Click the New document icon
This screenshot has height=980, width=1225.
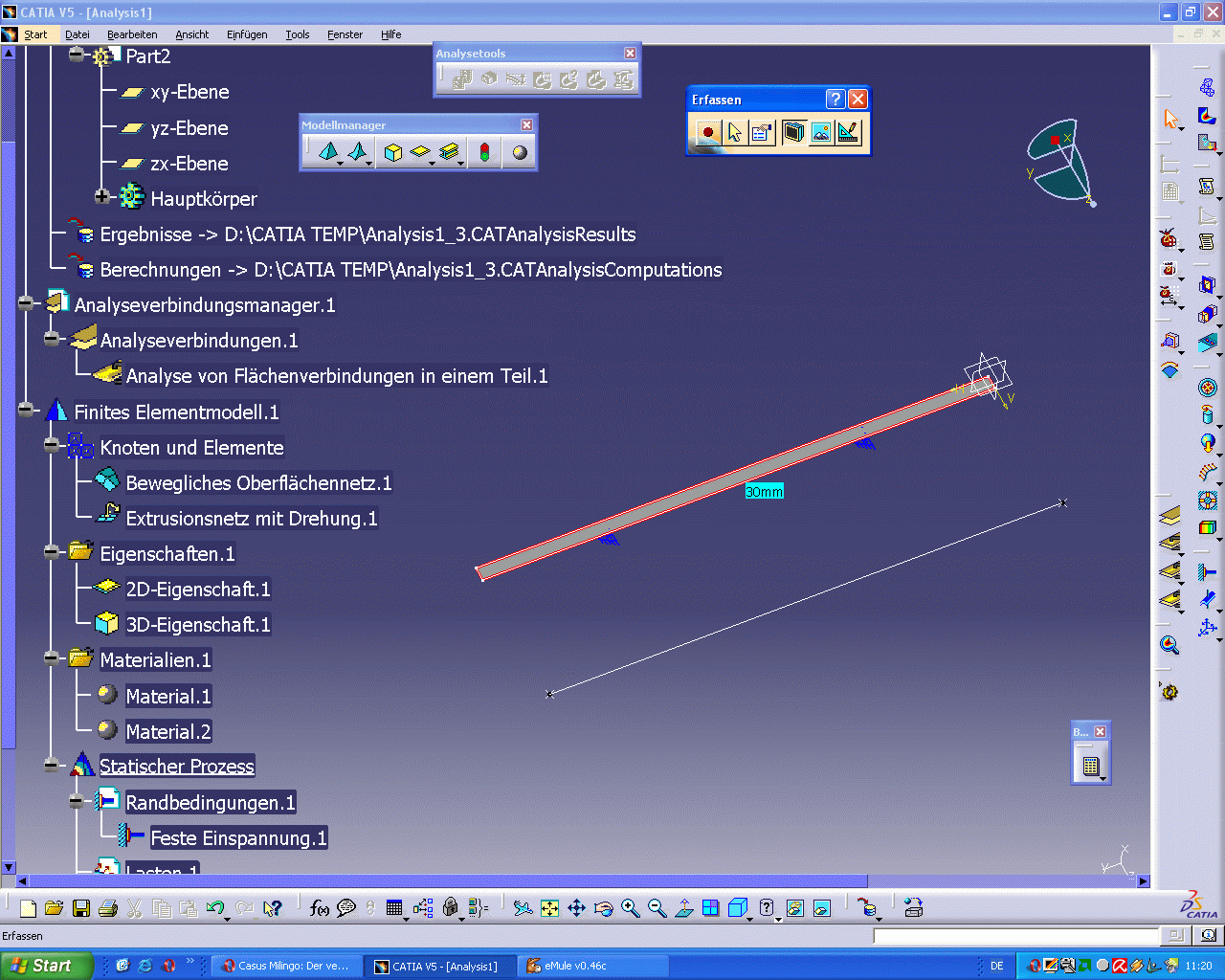coord(28,908)
